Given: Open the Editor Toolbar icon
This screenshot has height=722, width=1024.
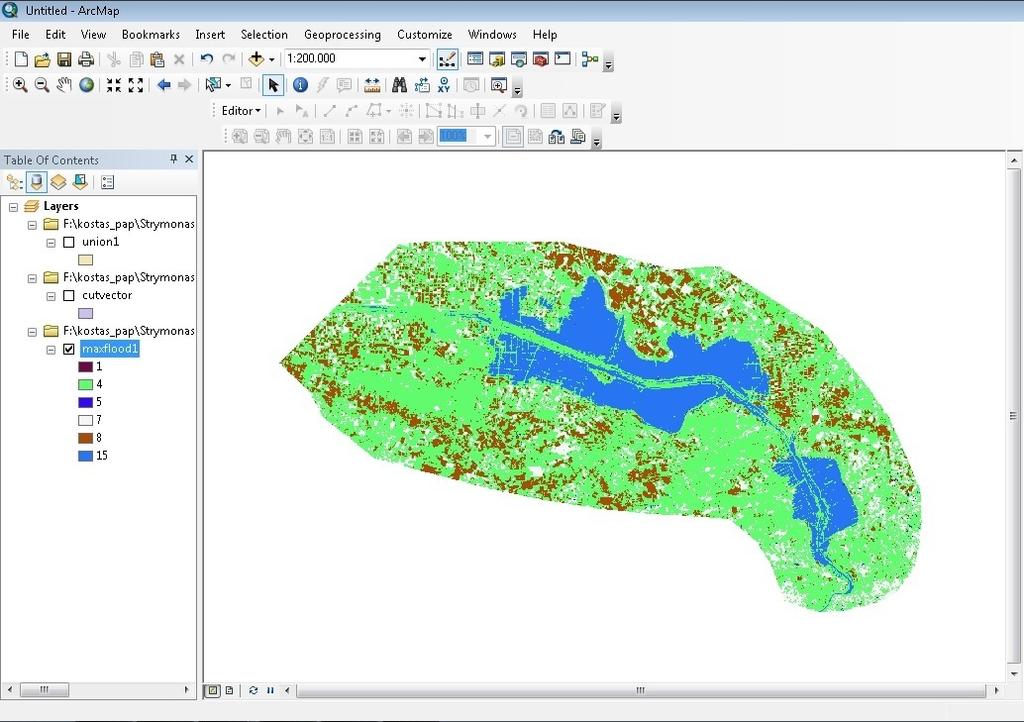Looking at the screenshot, I should [x=447, y=59].
